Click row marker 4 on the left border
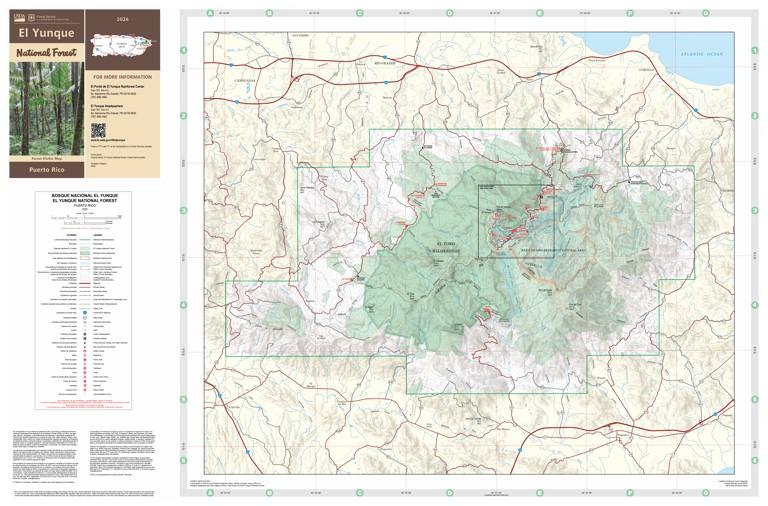 (184, 305)
